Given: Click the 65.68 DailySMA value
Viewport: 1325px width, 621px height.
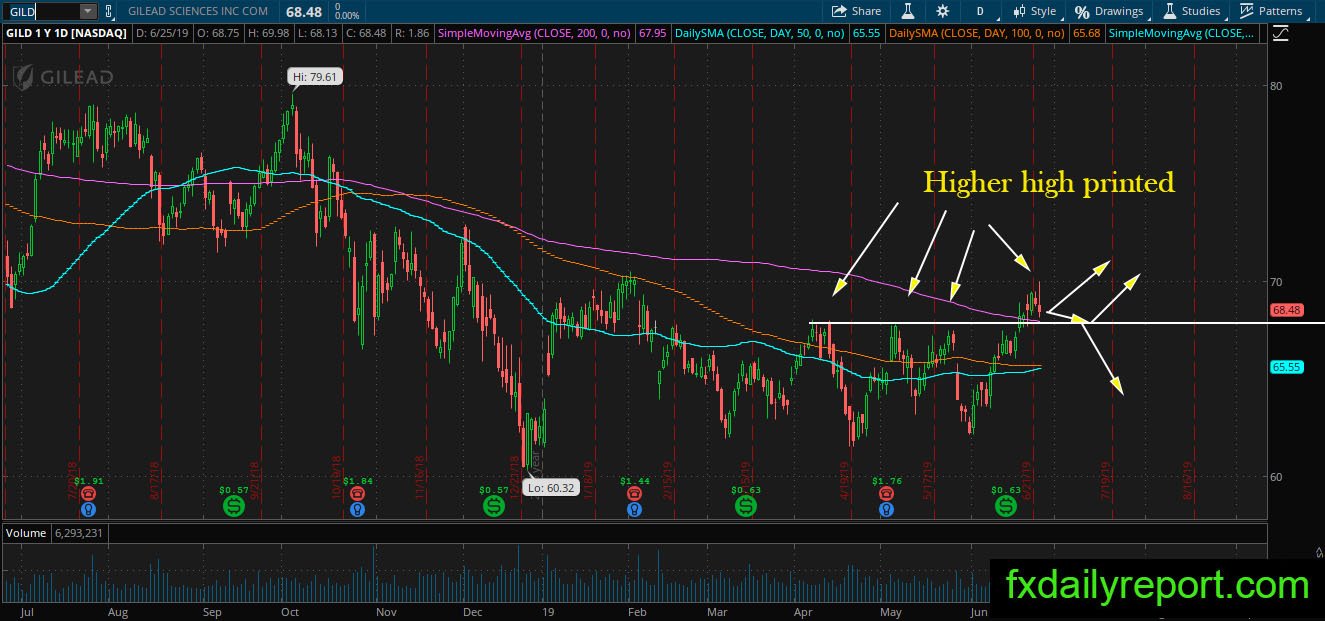Looking at the screenshot, I should point(1085,33).
